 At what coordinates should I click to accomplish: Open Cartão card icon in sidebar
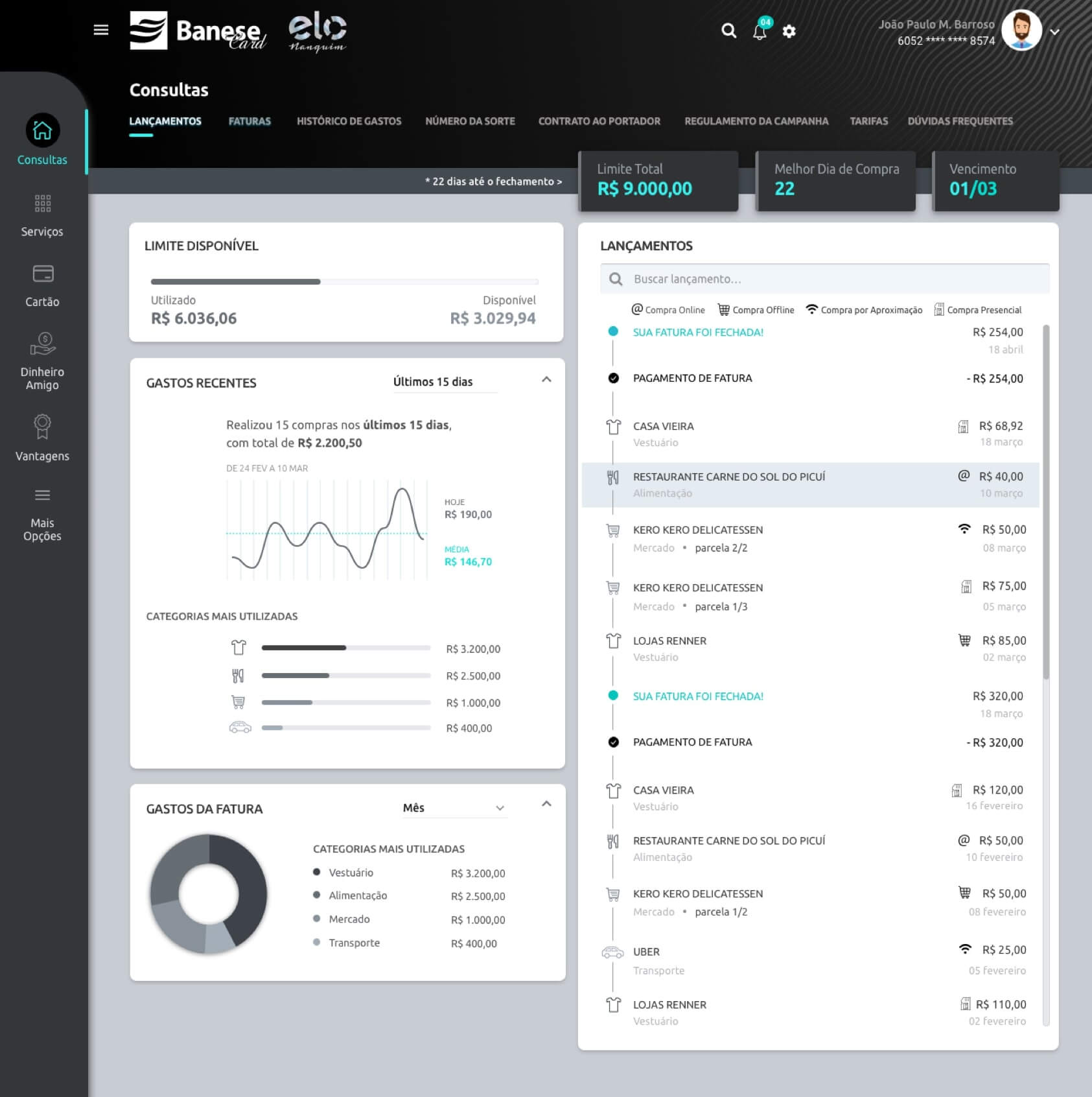[43, 274]
